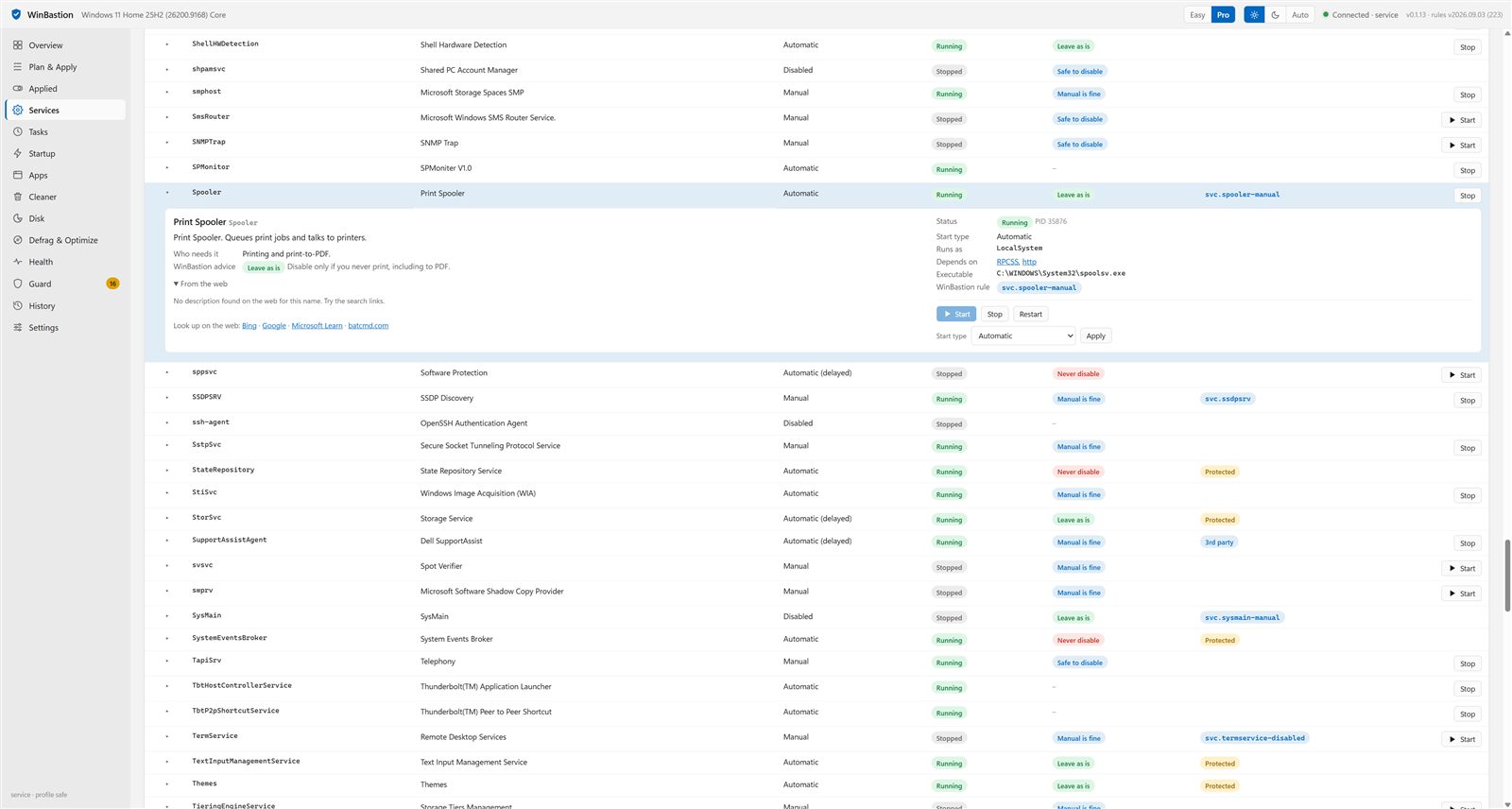Switch to light theme sun icon
This screenshot has height=809, width=1512.
[1254, 15]
